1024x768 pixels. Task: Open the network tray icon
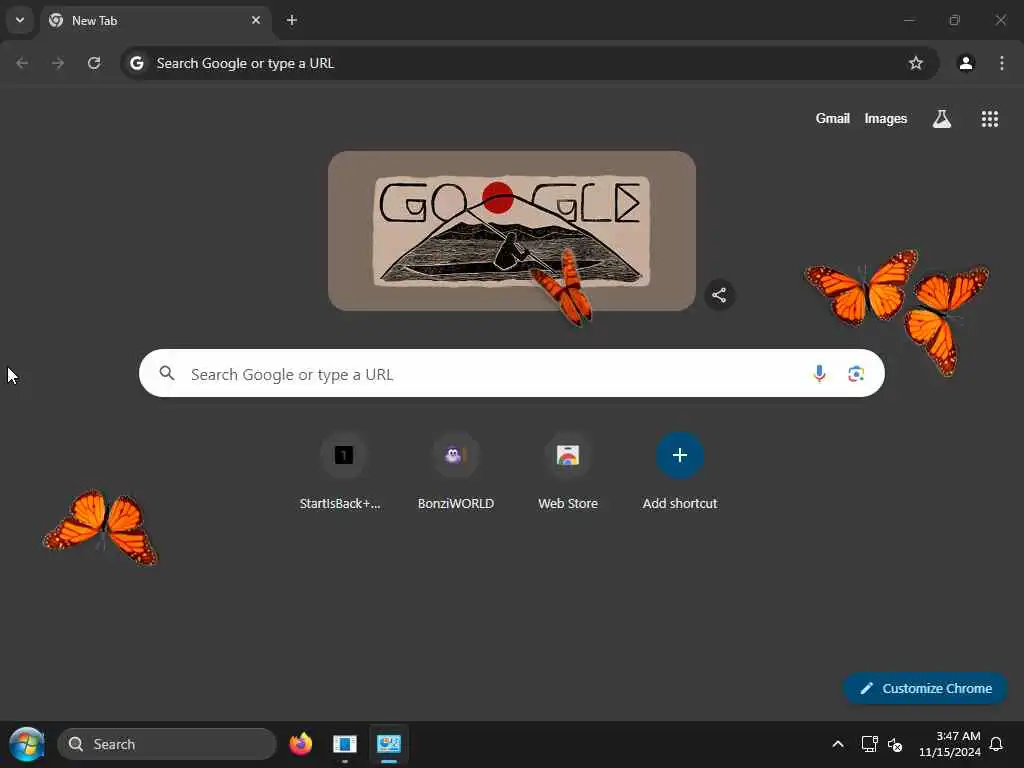coord(869,744)
